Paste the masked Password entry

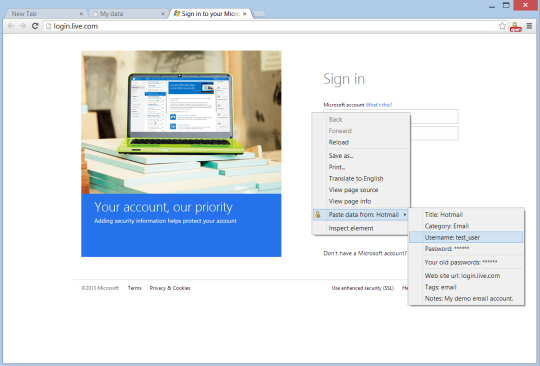pyautogui.click(x=466, y=249)
